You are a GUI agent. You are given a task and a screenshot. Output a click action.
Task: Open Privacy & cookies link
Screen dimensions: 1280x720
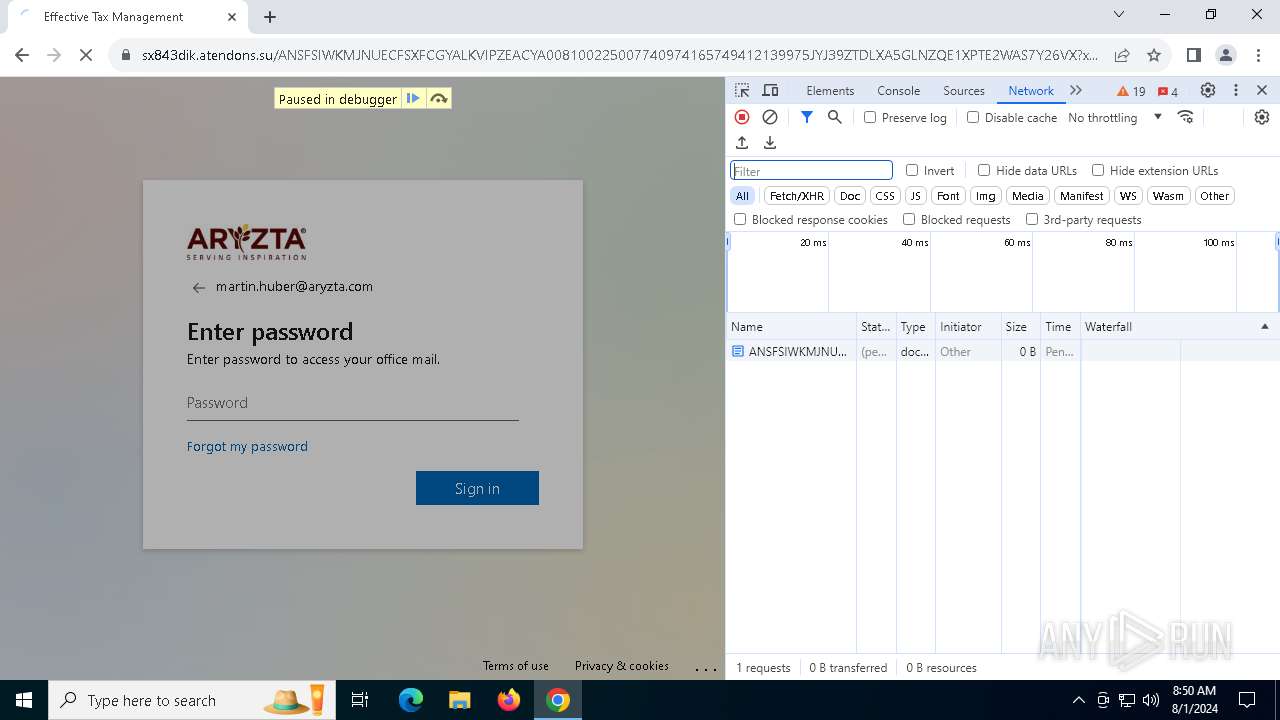pos(621,666)
